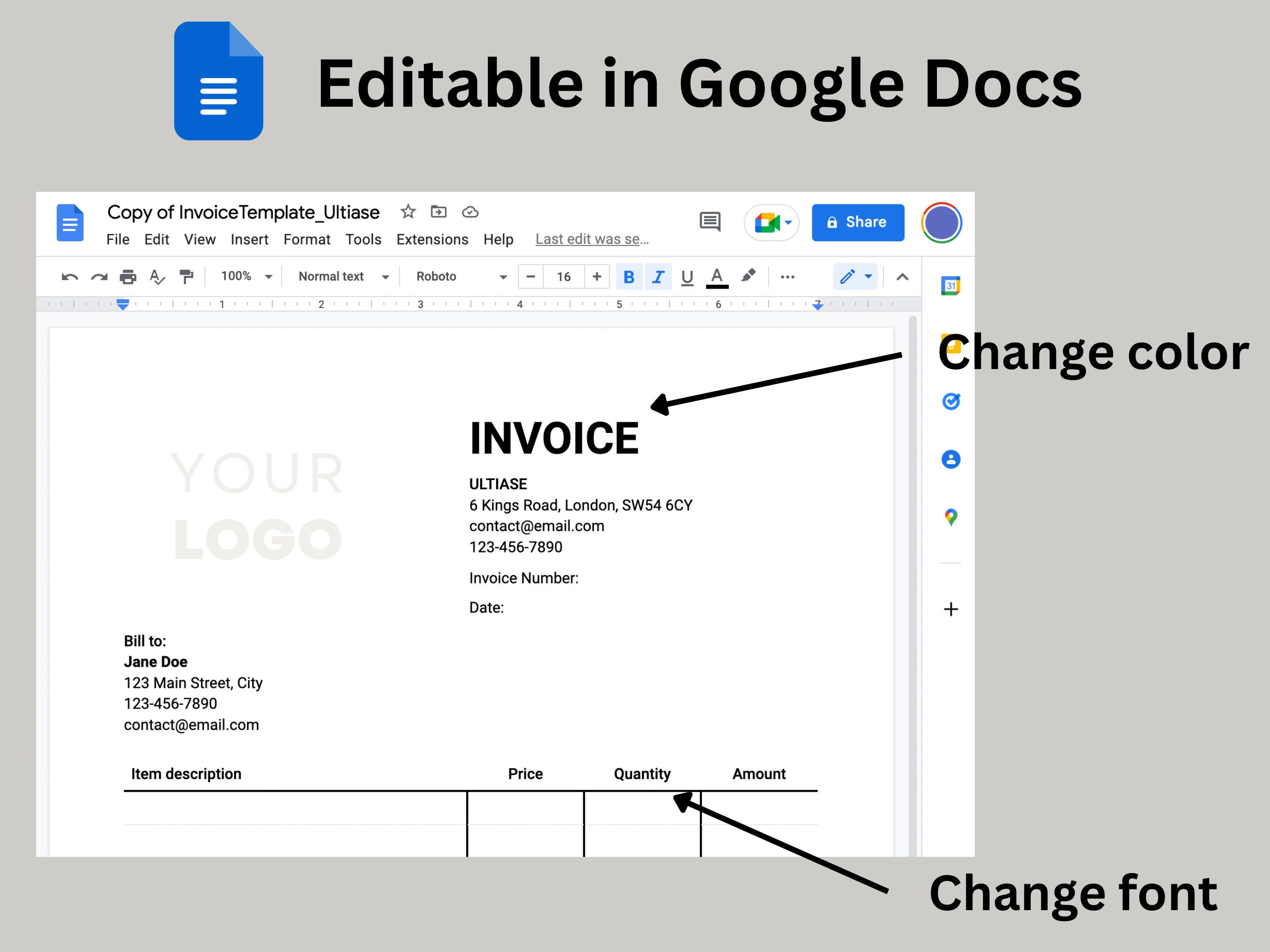Viewport: 1270px width, 952px height.
Task: Star the document with the star icon
Action: [408, 212]
